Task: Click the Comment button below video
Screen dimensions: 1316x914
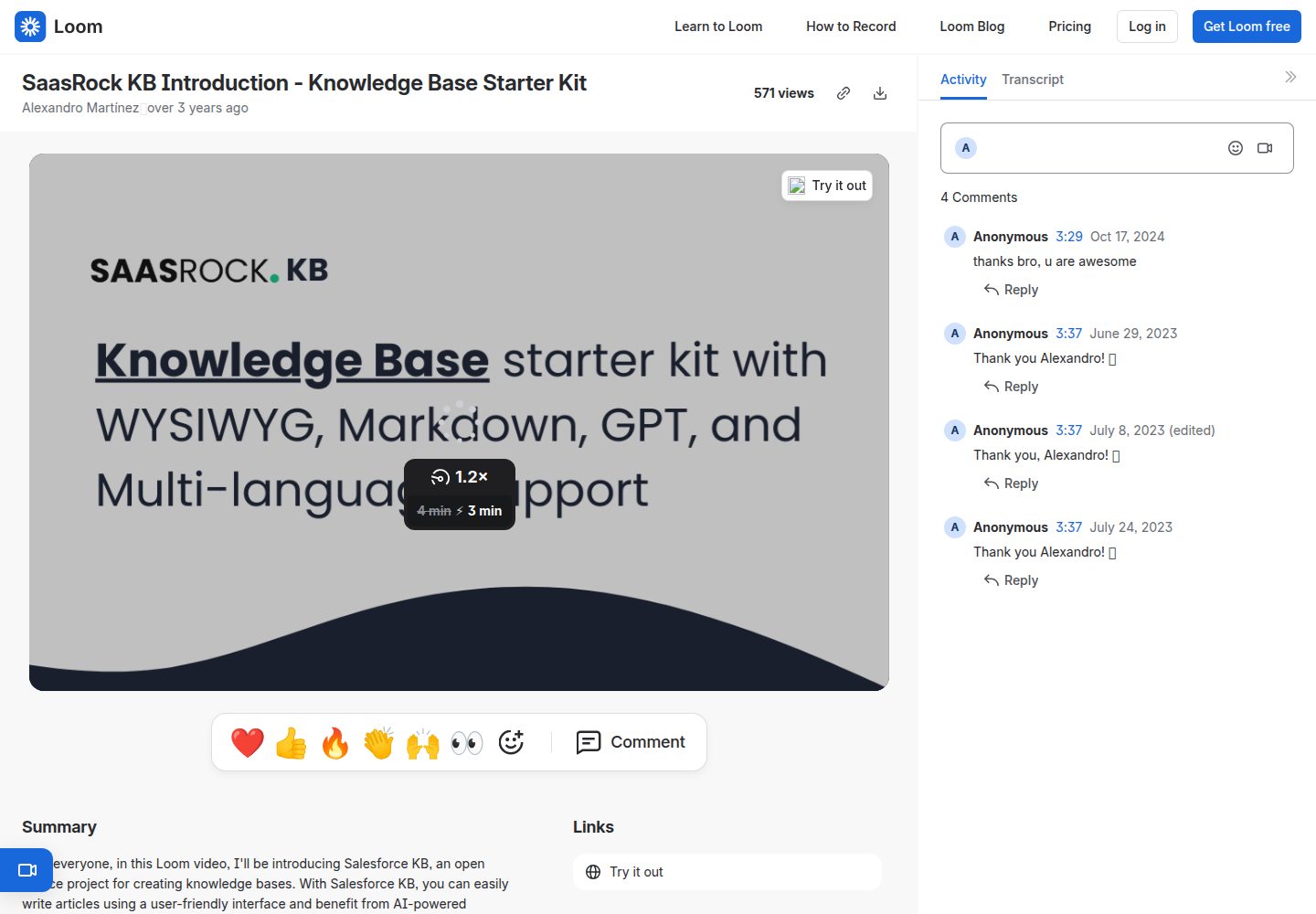Action: (631, 742)
